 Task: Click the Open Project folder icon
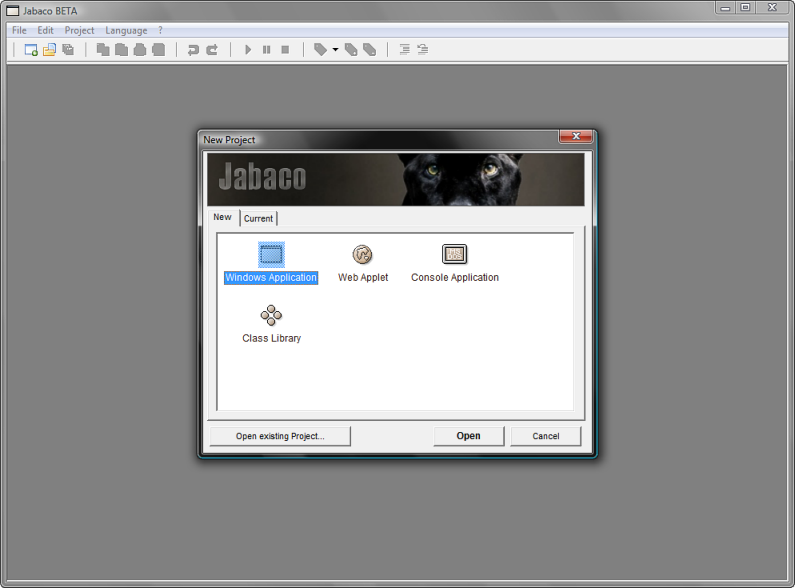click(49, 50)
